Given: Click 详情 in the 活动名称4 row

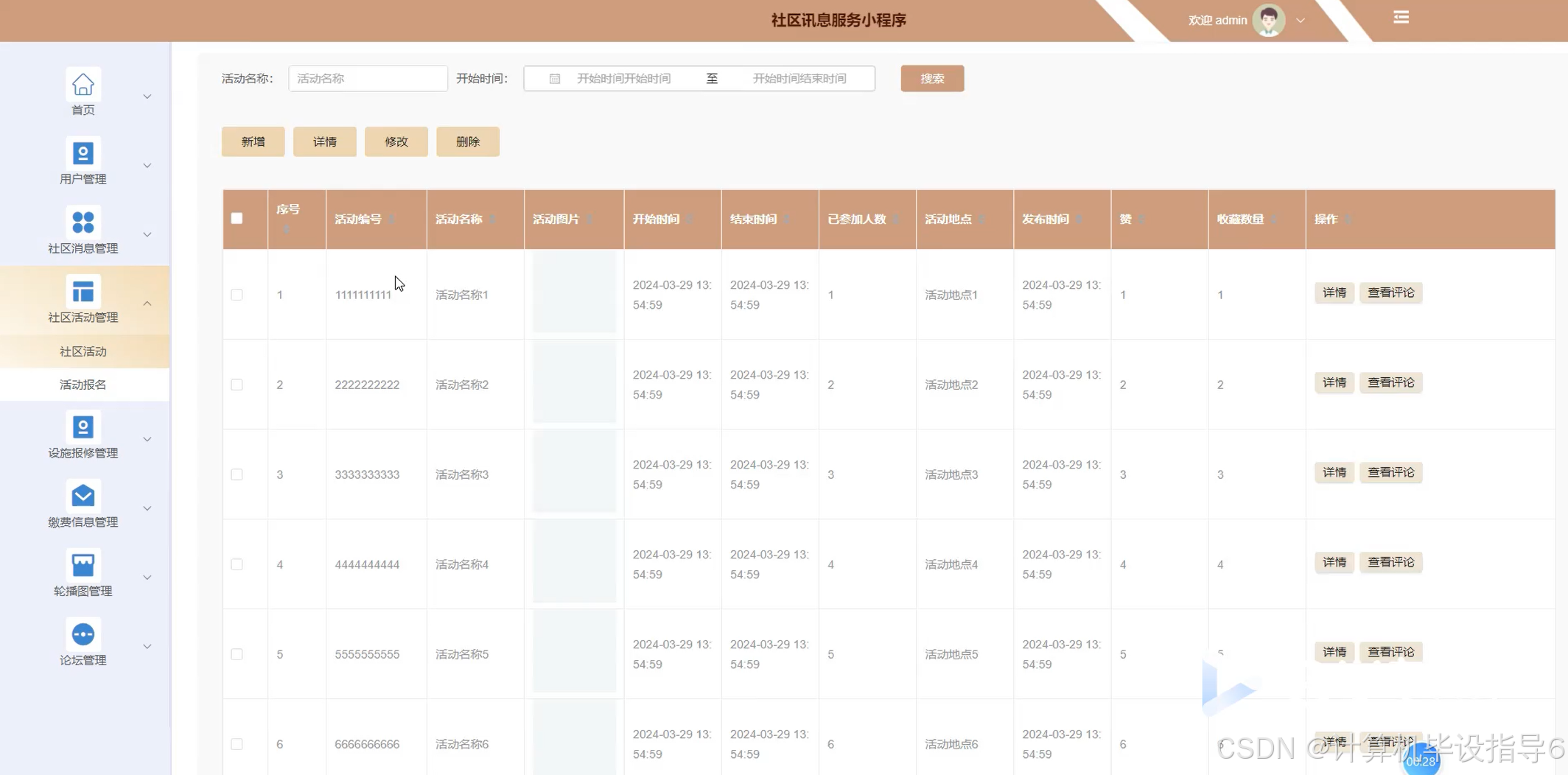Looking at the screenshot, I should [1334, 562].
